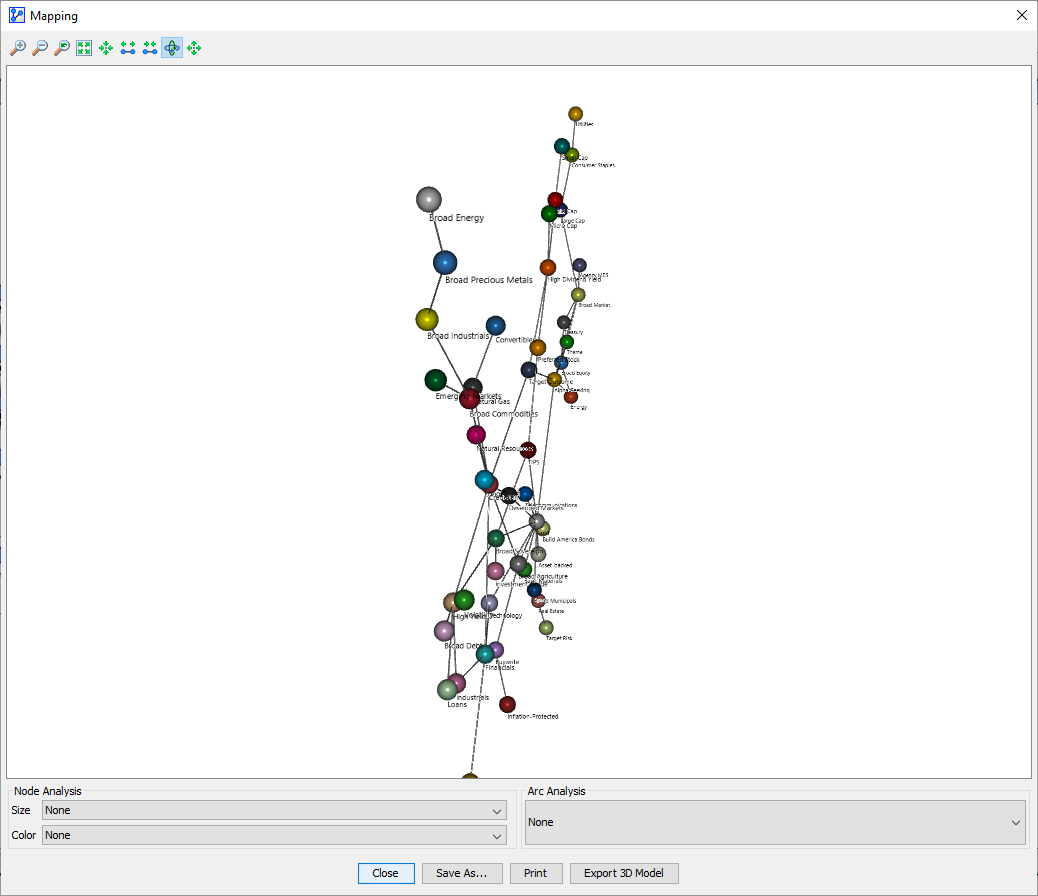Click the Print button
The image size is (1038, 896).
[535, 873]
